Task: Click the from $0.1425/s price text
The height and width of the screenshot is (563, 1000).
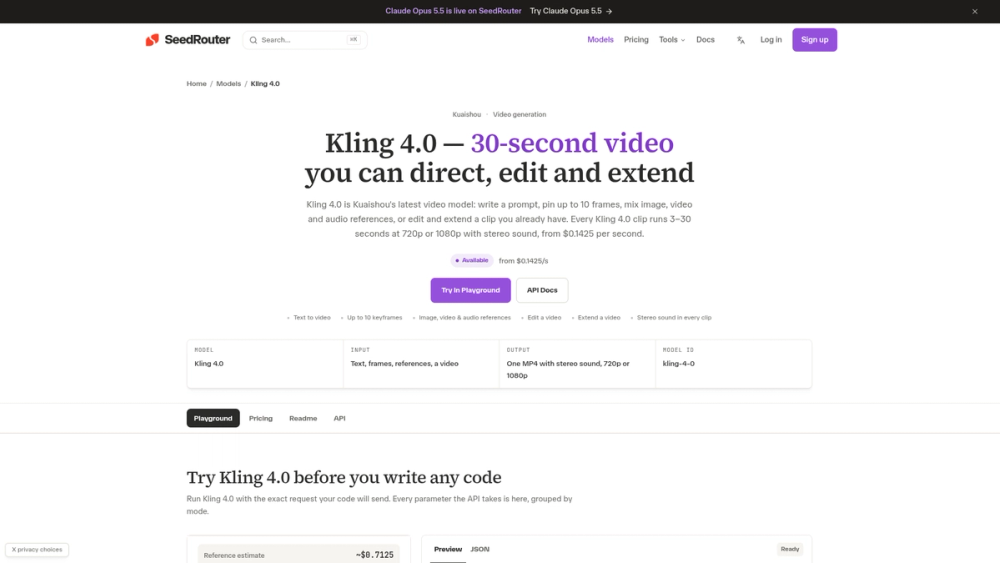Action: 523,261
